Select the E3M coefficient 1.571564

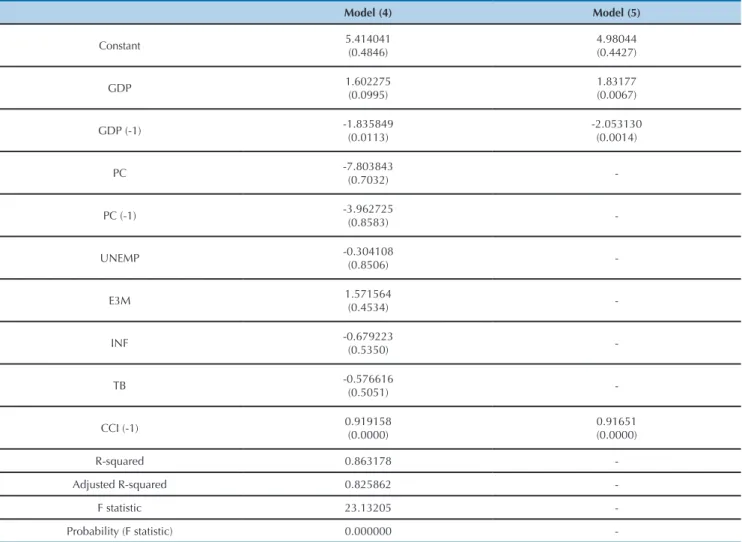click(368, 294)
